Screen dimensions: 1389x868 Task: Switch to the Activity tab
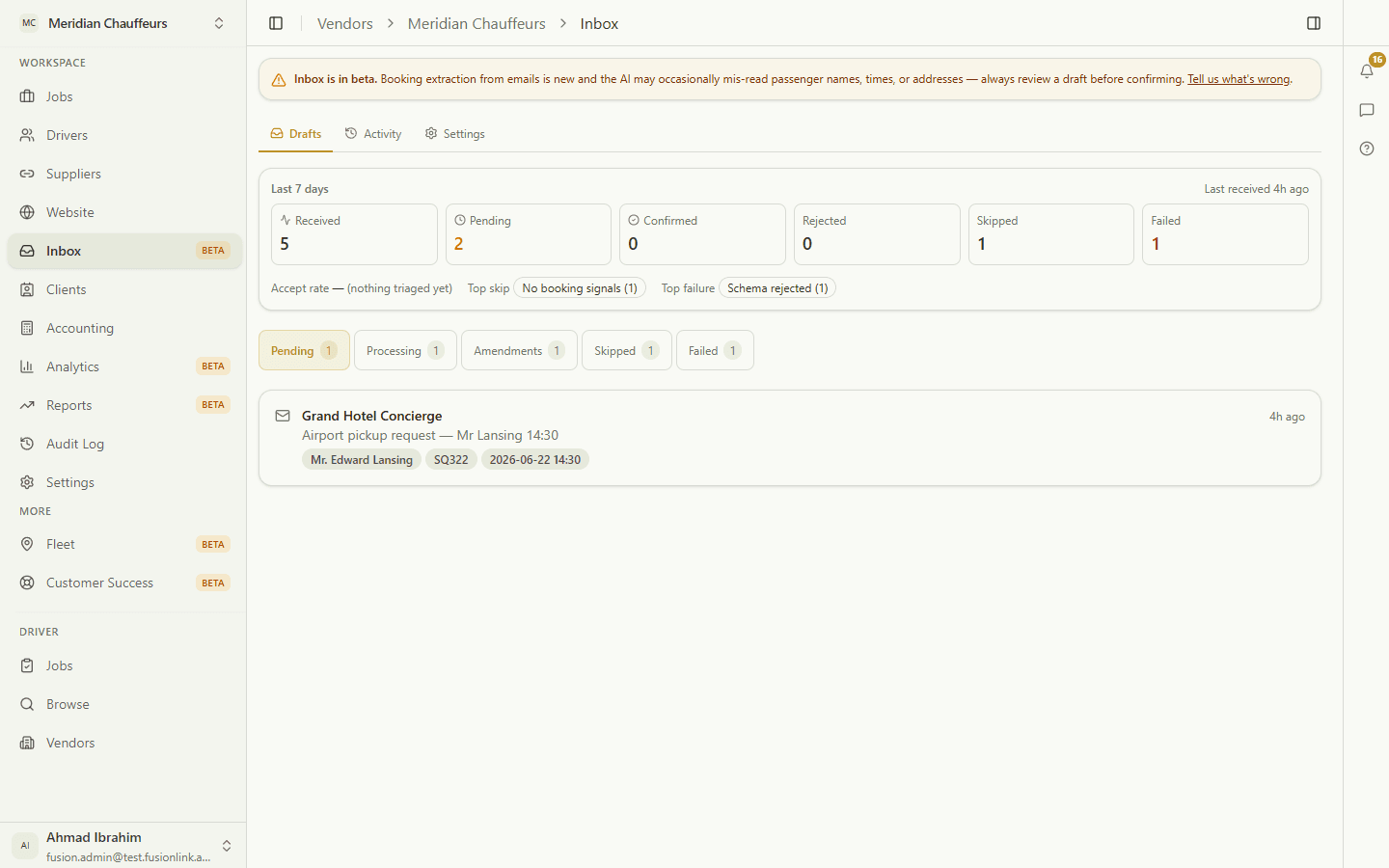click(x=373, y=134)
